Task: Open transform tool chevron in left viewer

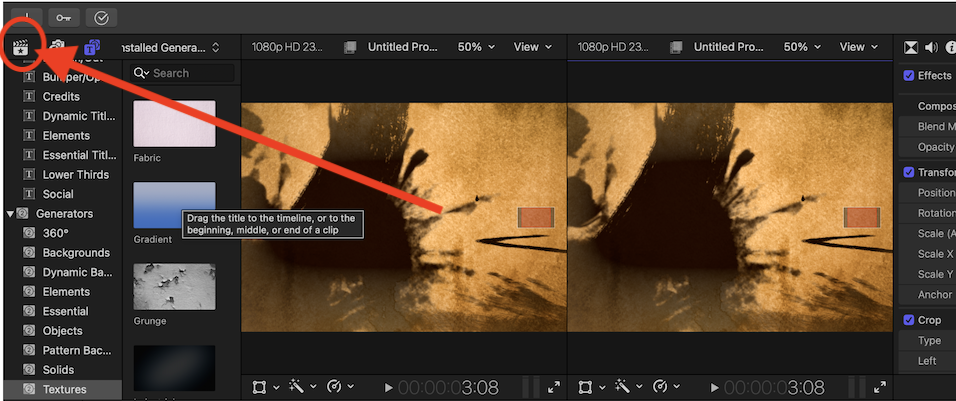Action: click(276, 387)
